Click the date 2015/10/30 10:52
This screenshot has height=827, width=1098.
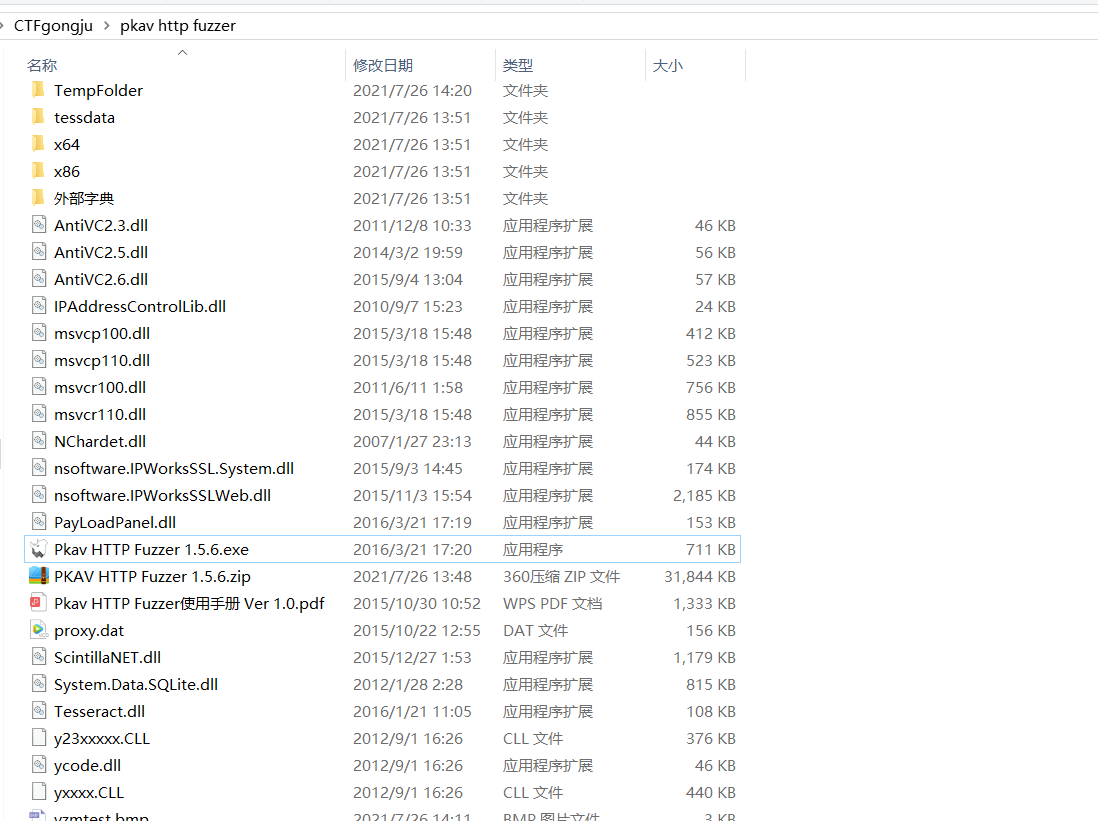click(x=417, y=603)
